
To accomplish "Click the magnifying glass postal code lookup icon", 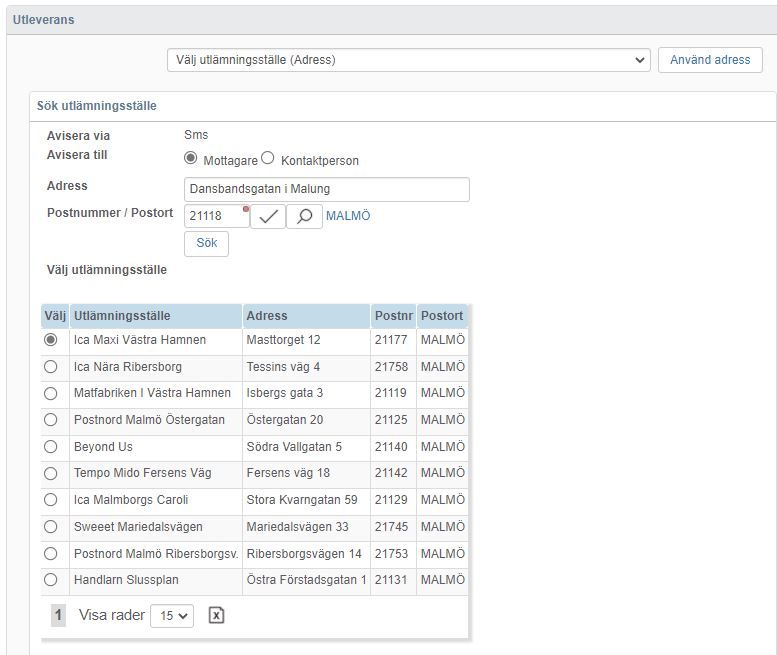I will pos(304,217).
